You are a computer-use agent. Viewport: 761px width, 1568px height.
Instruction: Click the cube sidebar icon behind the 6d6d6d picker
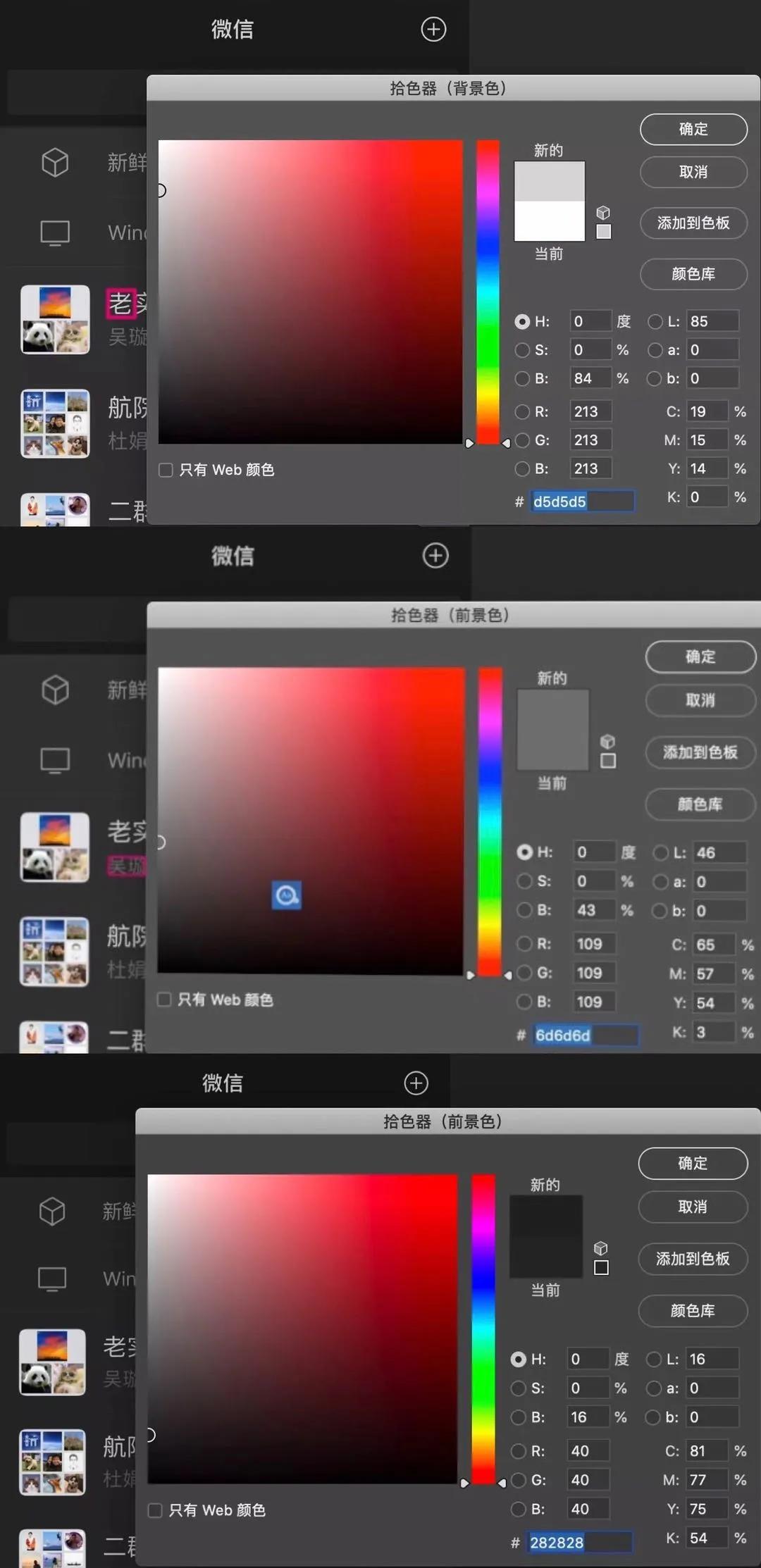click(x=55, y=690)
